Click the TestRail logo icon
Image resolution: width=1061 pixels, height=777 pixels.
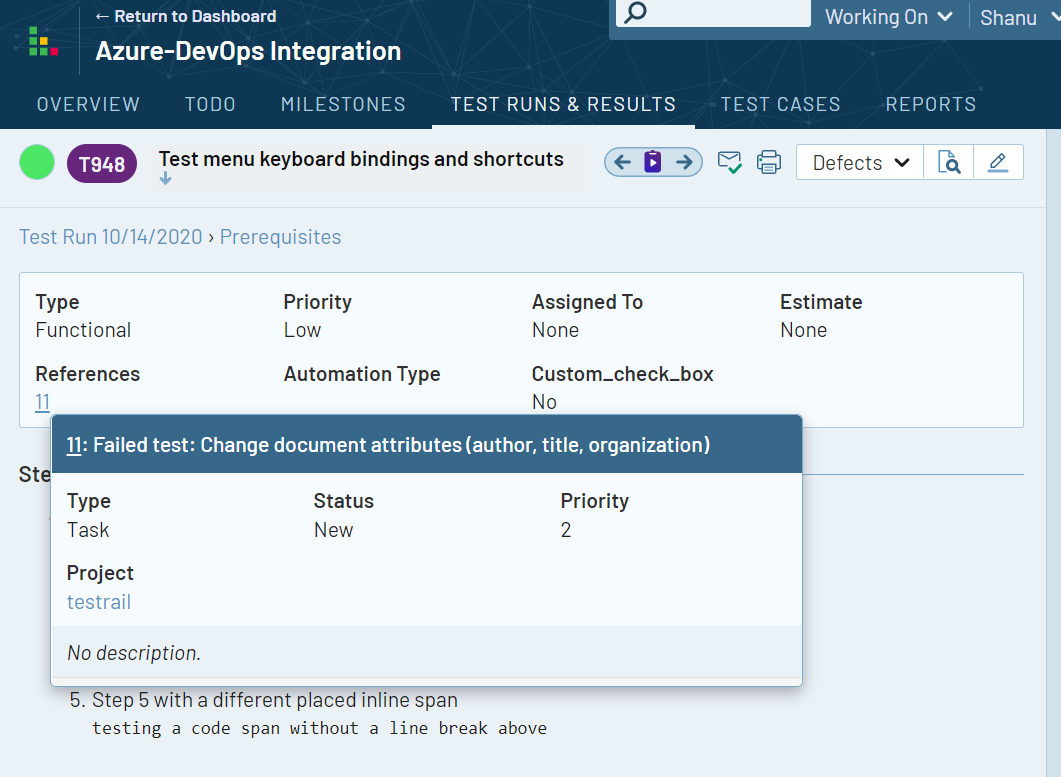tap(43, 42)
